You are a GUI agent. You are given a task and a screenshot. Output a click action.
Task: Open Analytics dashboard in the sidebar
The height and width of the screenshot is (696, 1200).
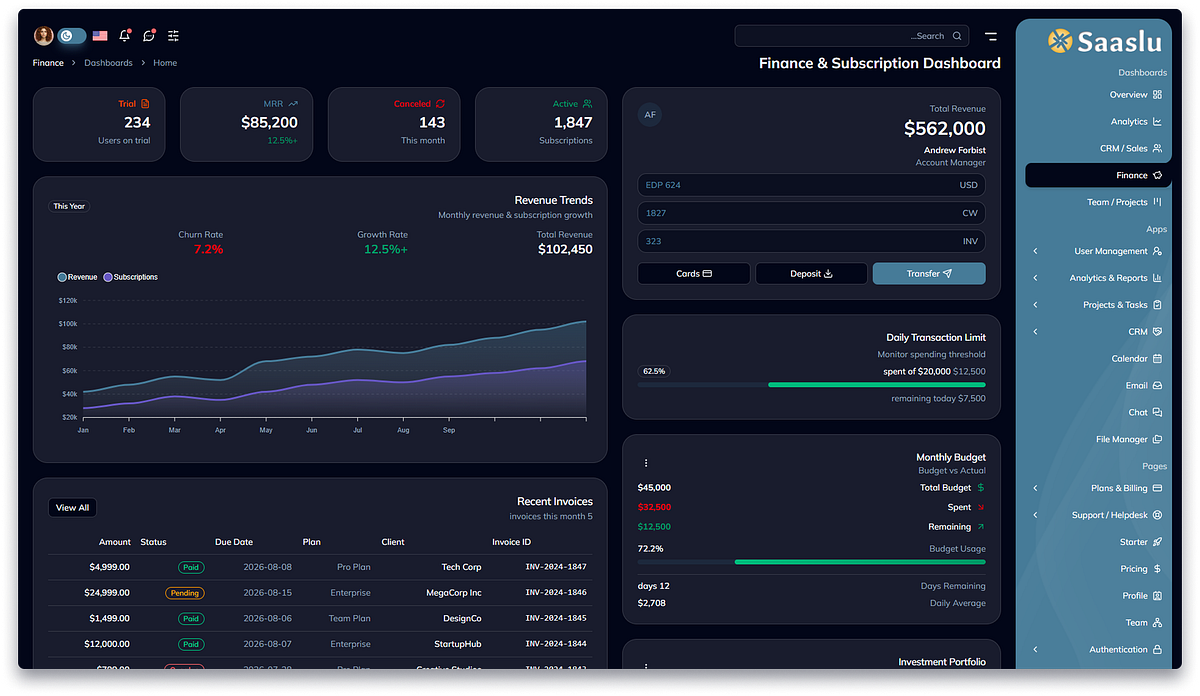click(x=1135, y=122)
